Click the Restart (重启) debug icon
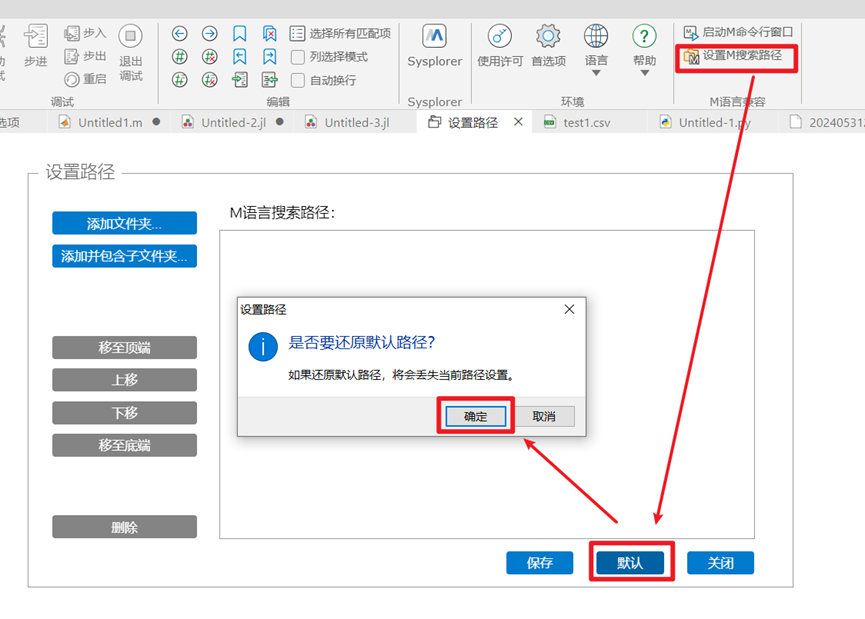Screen dimensions: 865x619 point(72,79)
